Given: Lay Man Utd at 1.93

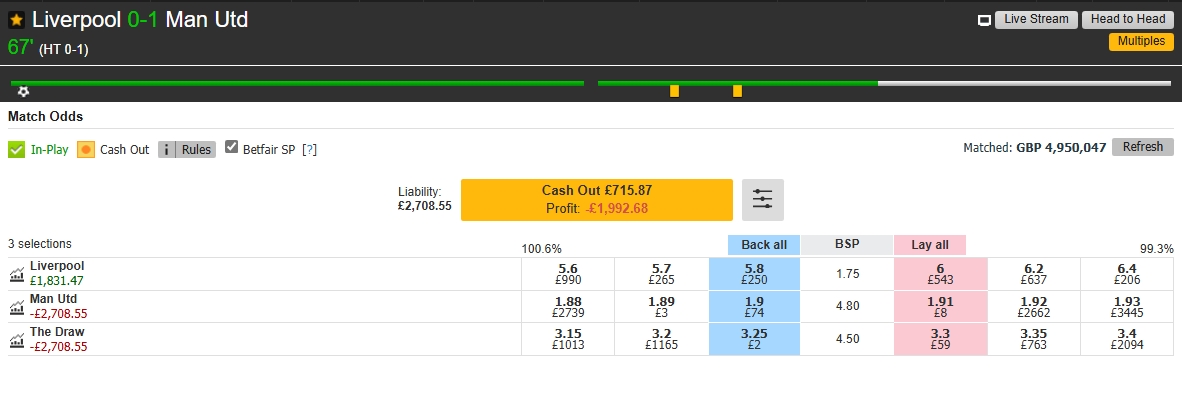Looking at the screenshot, I should [1127, 307].
